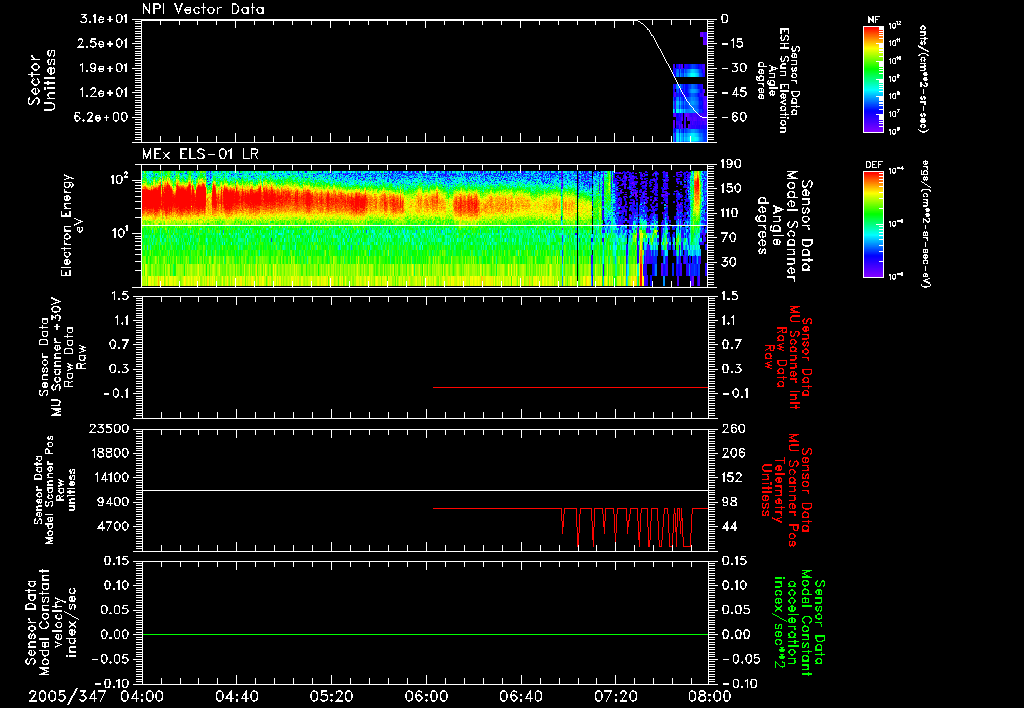Click the -15 sun elevation tick
1024x708 pixels.
732,43
